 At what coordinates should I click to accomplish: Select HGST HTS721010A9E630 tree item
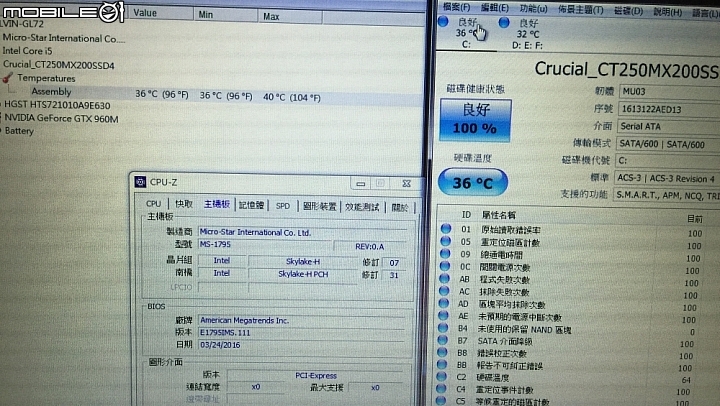(57, 105)
